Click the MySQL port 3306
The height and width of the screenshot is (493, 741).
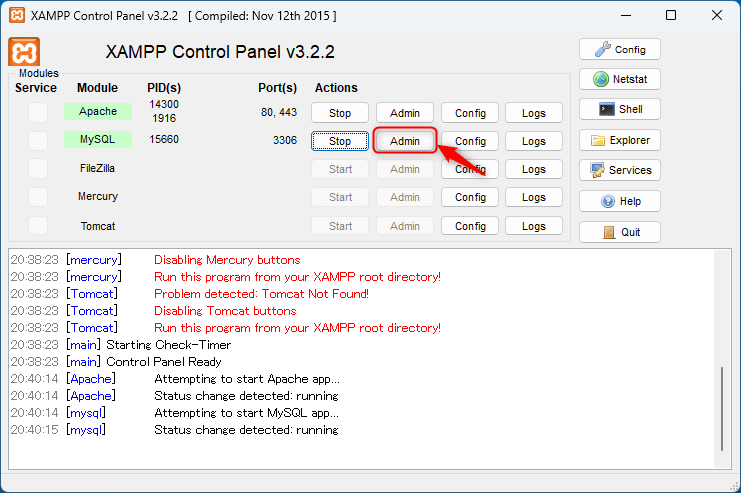tap(285, 140)
